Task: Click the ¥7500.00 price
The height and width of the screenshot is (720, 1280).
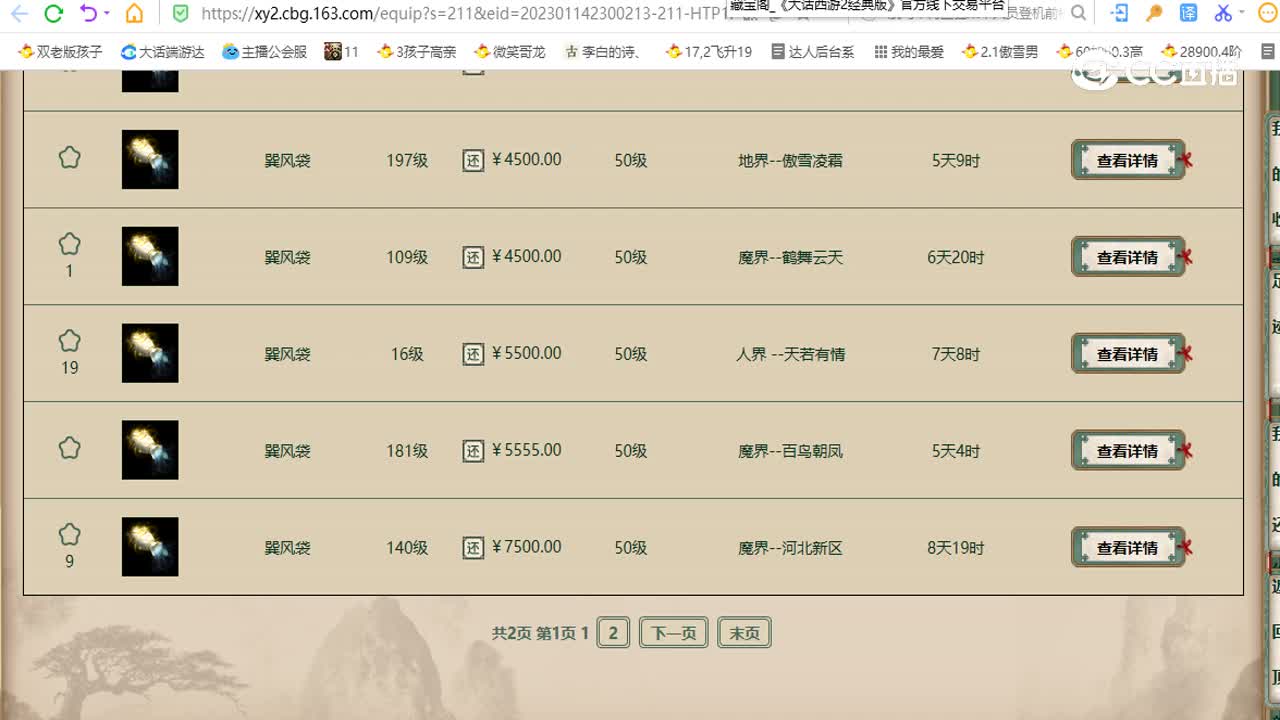Action: pyautogui.click(x=527, y=547)
